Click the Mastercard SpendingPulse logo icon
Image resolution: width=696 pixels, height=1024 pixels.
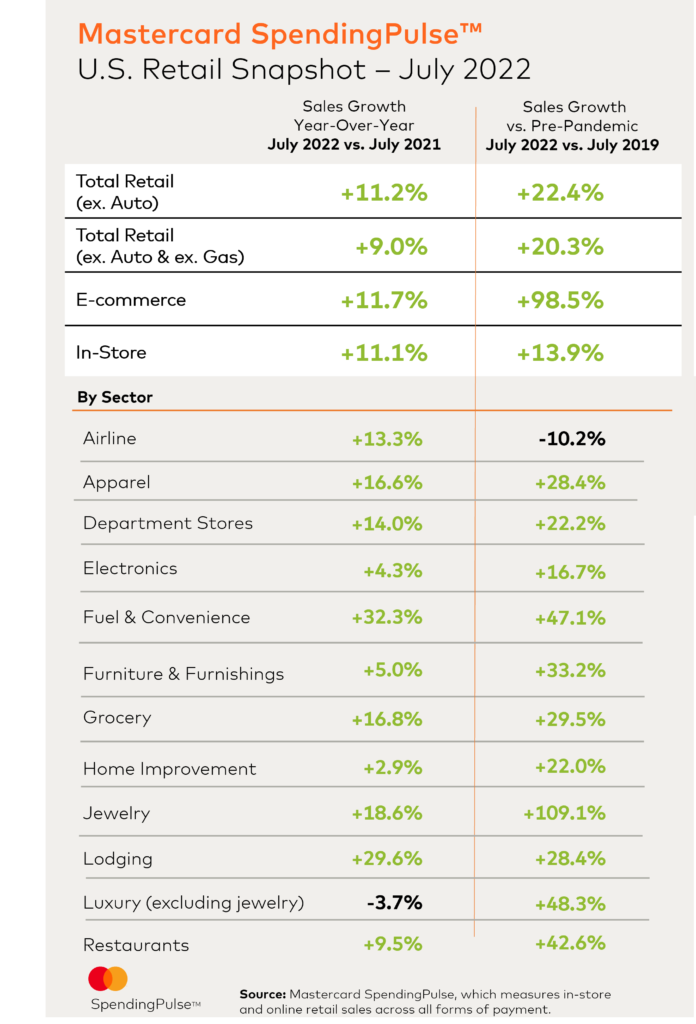[108, 979]
